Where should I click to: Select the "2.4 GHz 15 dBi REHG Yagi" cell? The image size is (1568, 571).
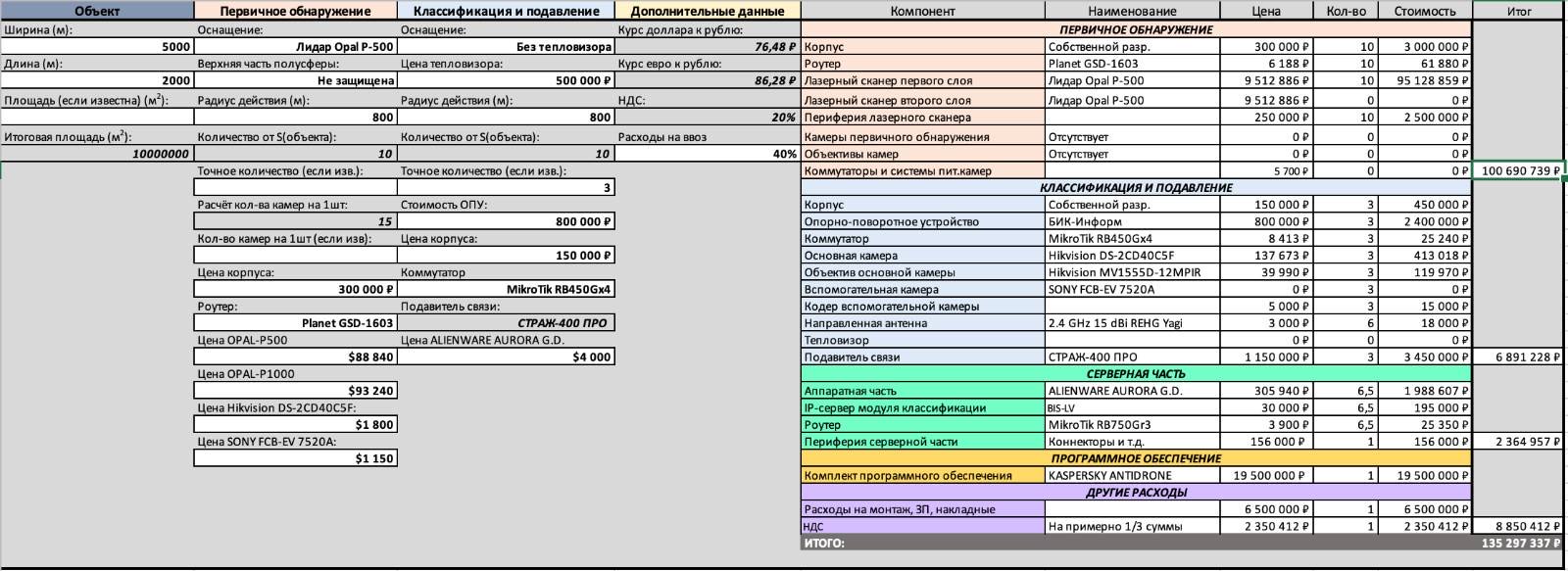pyautogui.click(x=1132, y=323)
